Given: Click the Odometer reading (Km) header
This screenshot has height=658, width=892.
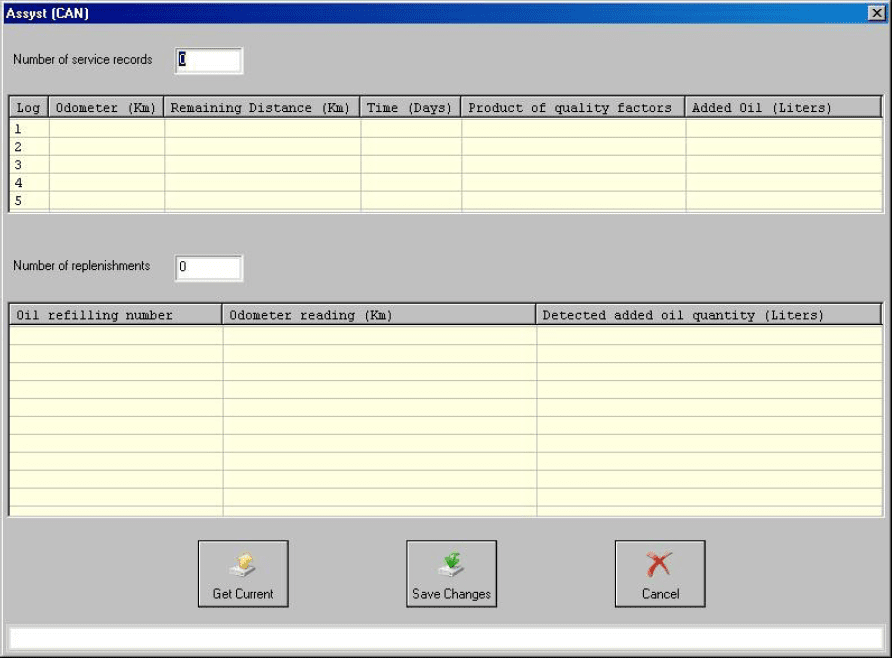Looking at the screenshot, I should pos(379,315).
